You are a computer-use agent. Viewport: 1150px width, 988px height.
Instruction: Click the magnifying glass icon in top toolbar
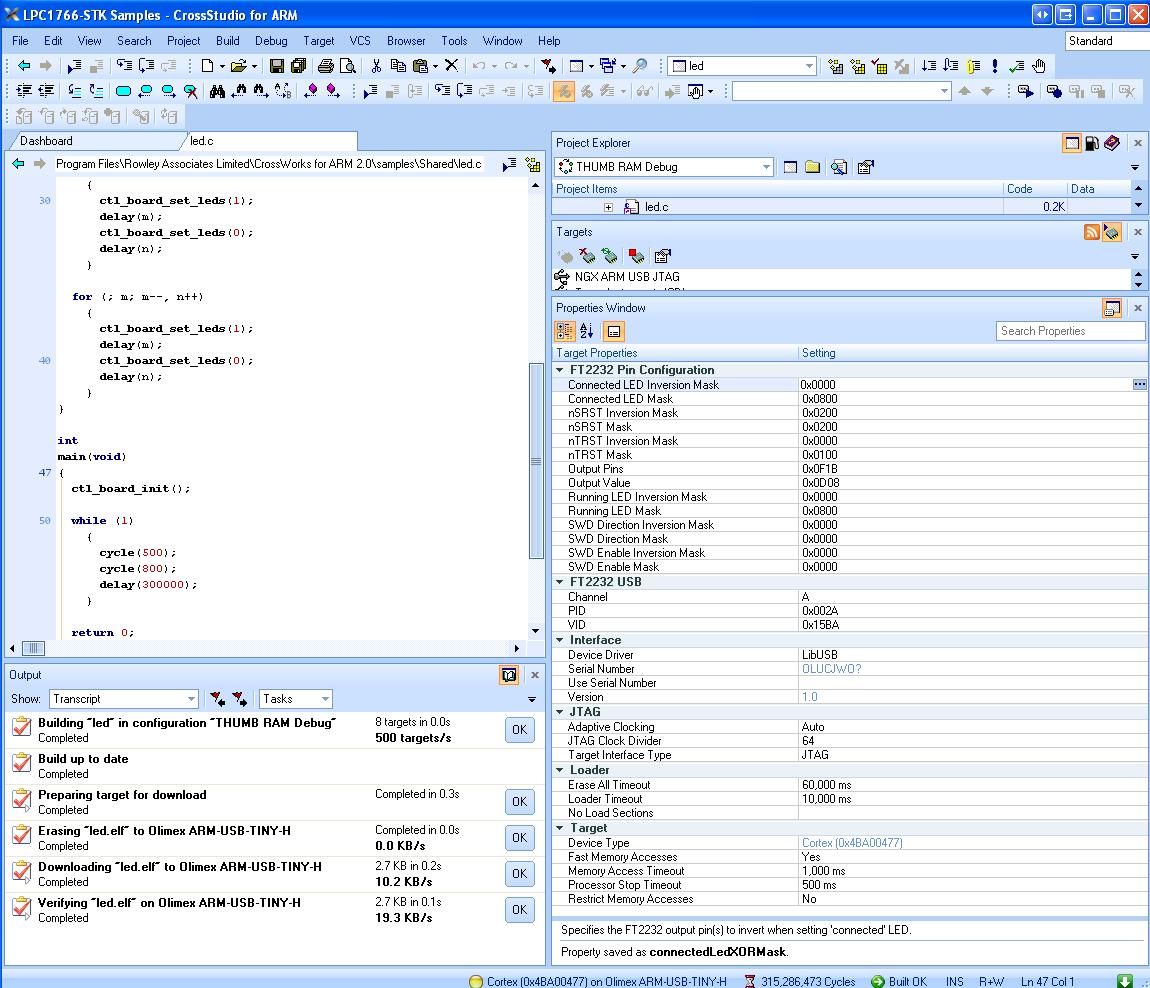click(x=640, y=66)
